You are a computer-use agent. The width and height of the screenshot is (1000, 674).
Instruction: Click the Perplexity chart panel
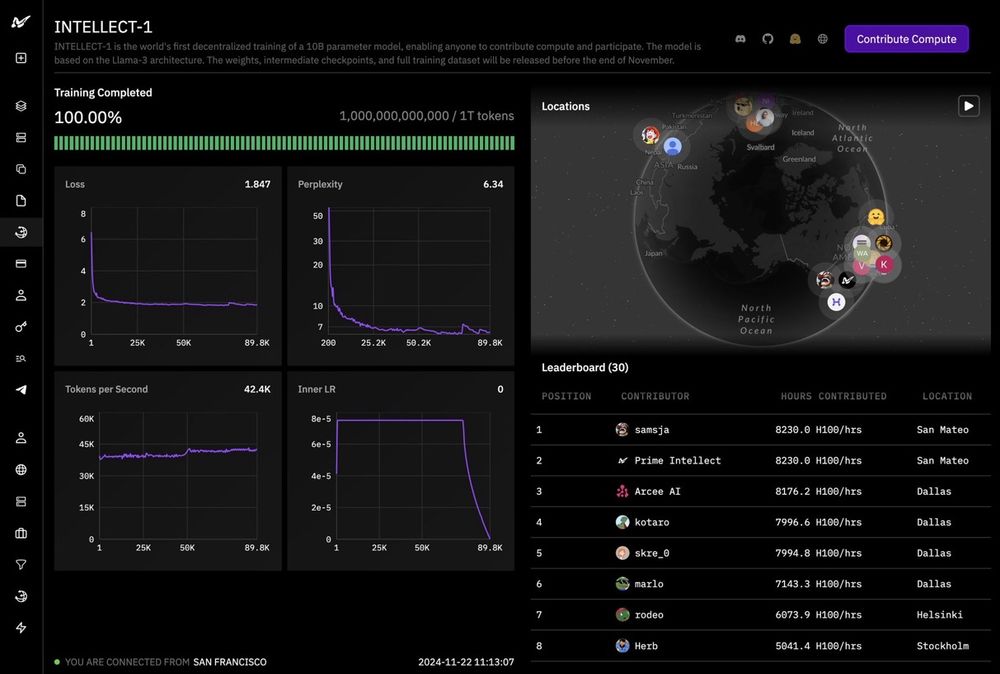click(x=401, y=266)
